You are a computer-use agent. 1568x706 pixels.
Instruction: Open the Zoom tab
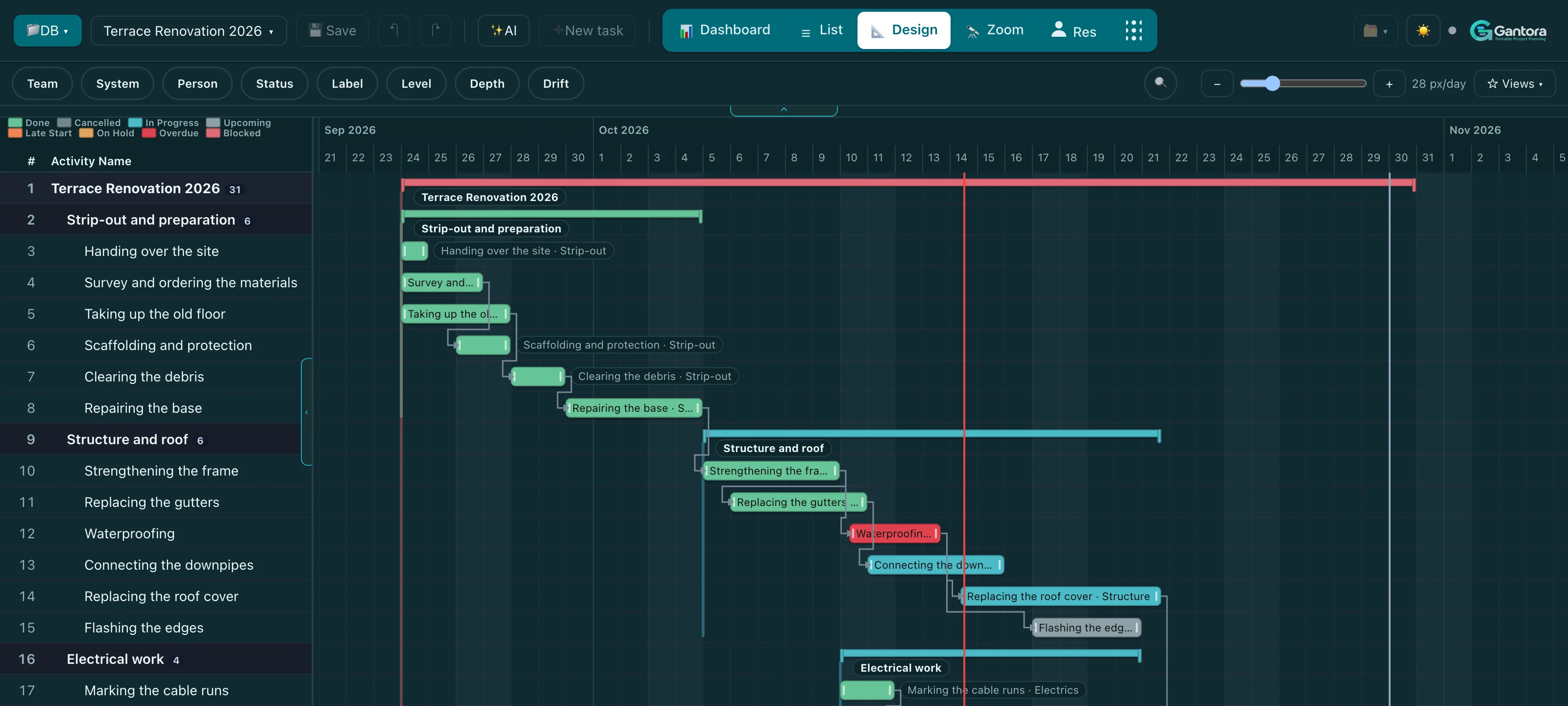pos(995,30)
